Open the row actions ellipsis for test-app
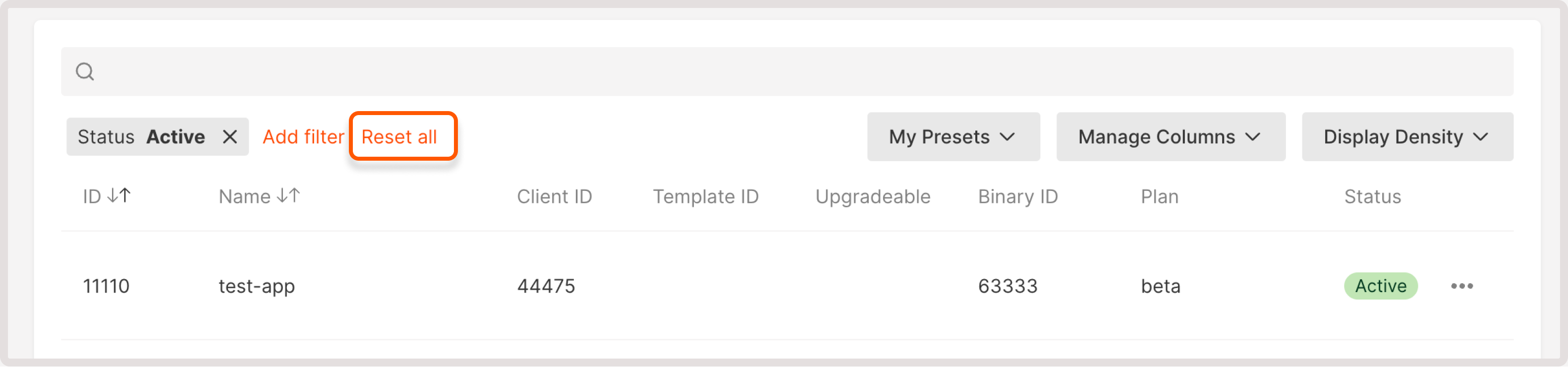 [x=1463, y=286]
